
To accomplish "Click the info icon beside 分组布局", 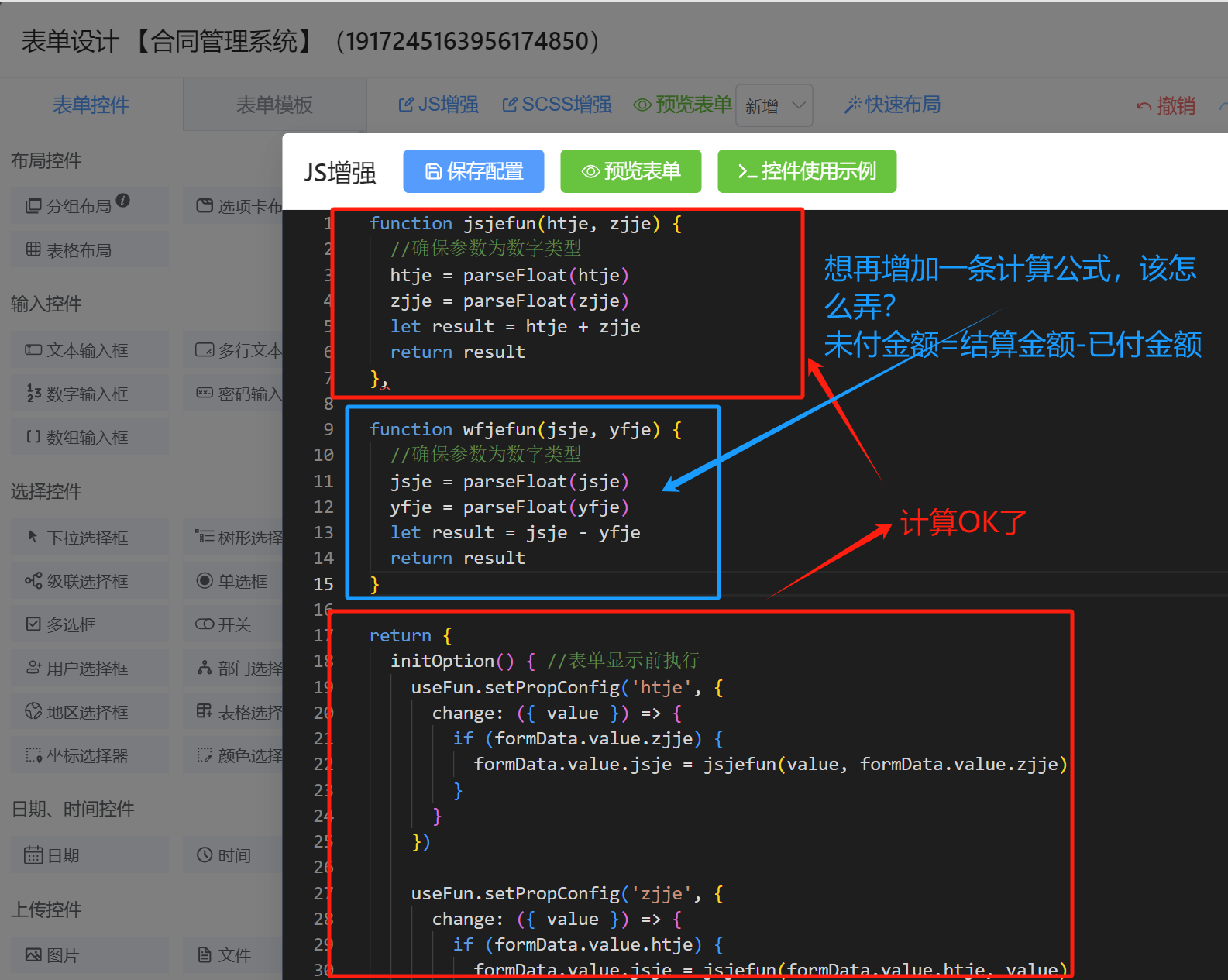I will click(x=123, y=201).
